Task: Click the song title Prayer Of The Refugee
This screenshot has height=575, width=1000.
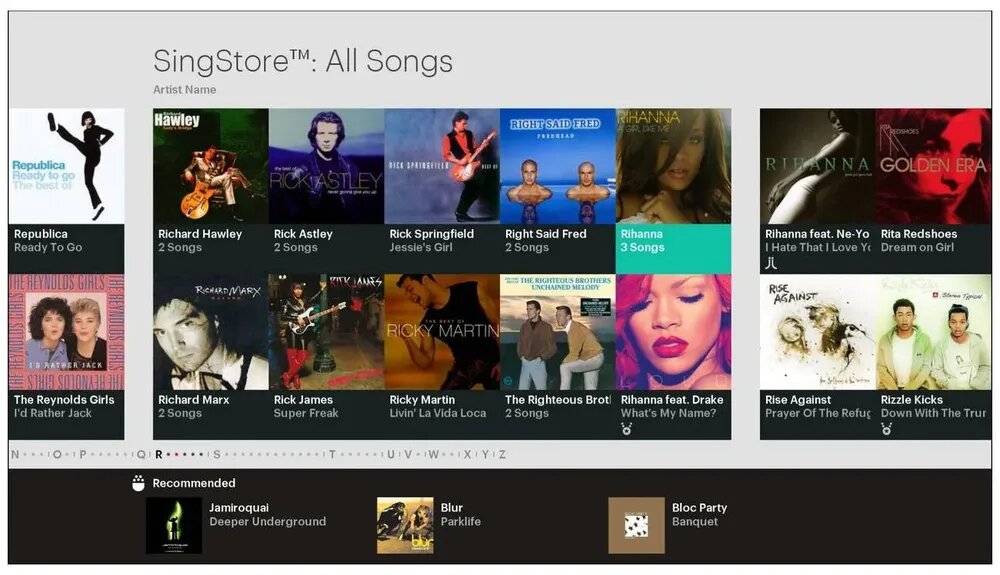Action: pos(818,413)
